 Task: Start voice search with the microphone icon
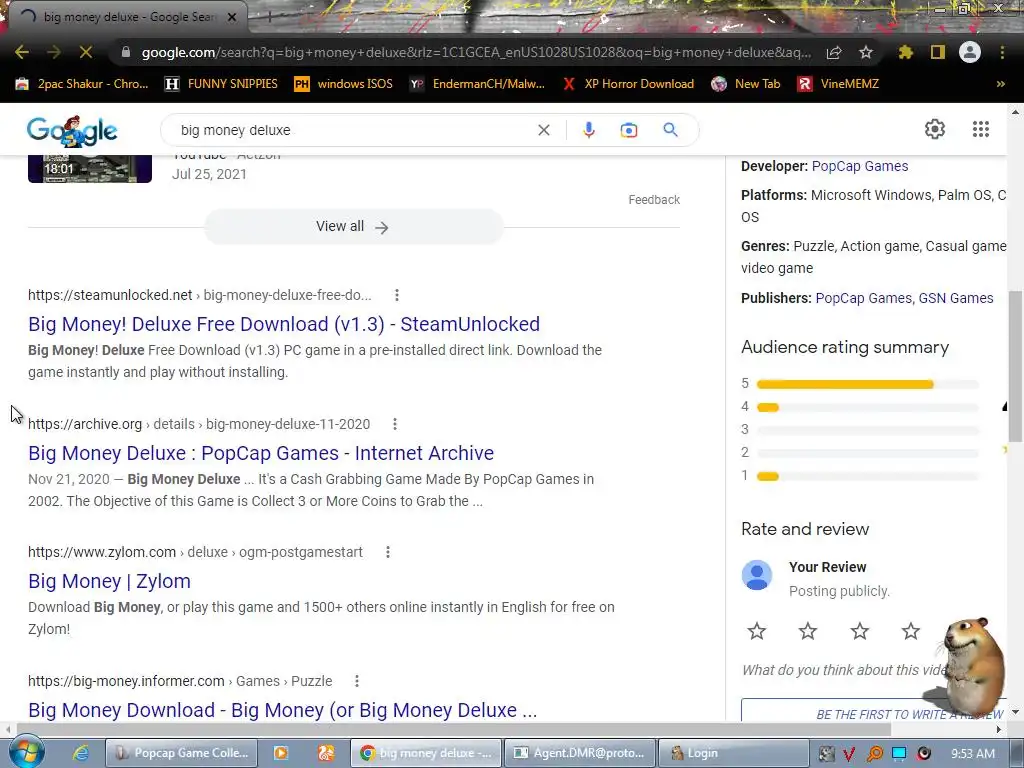click(x=588, y=130)
